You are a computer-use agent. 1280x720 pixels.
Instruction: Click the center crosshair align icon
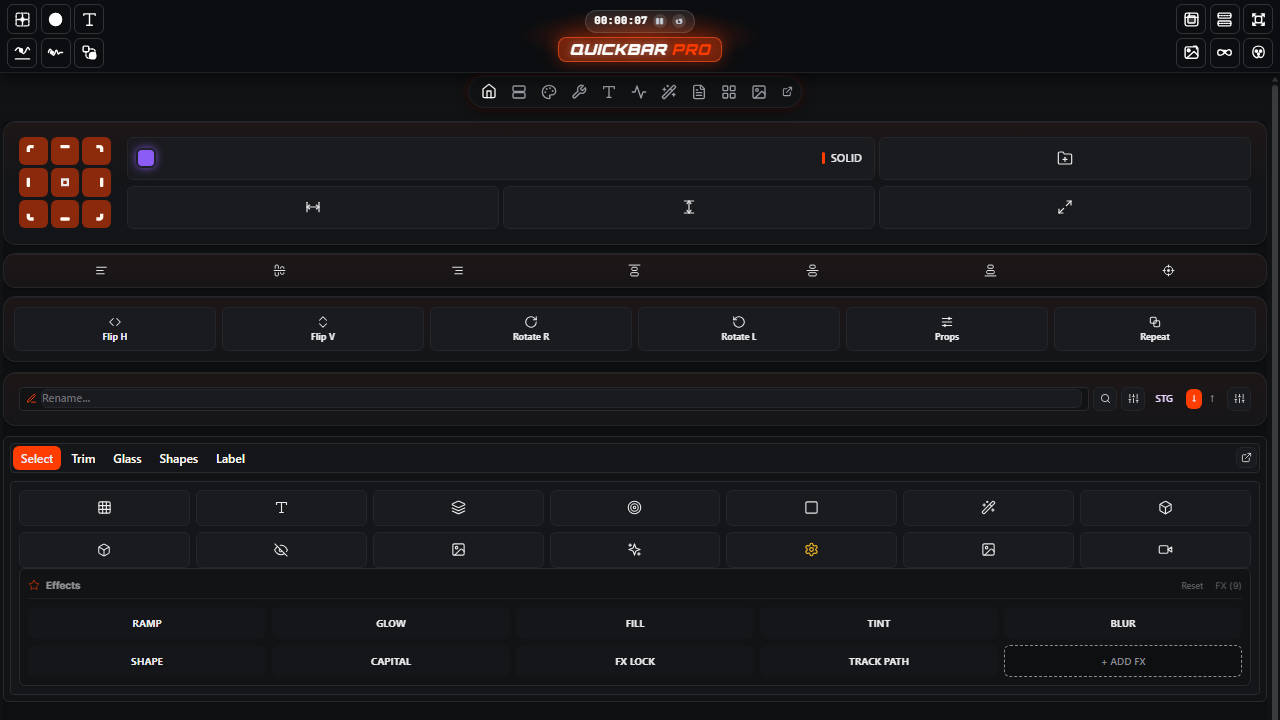1168,271
